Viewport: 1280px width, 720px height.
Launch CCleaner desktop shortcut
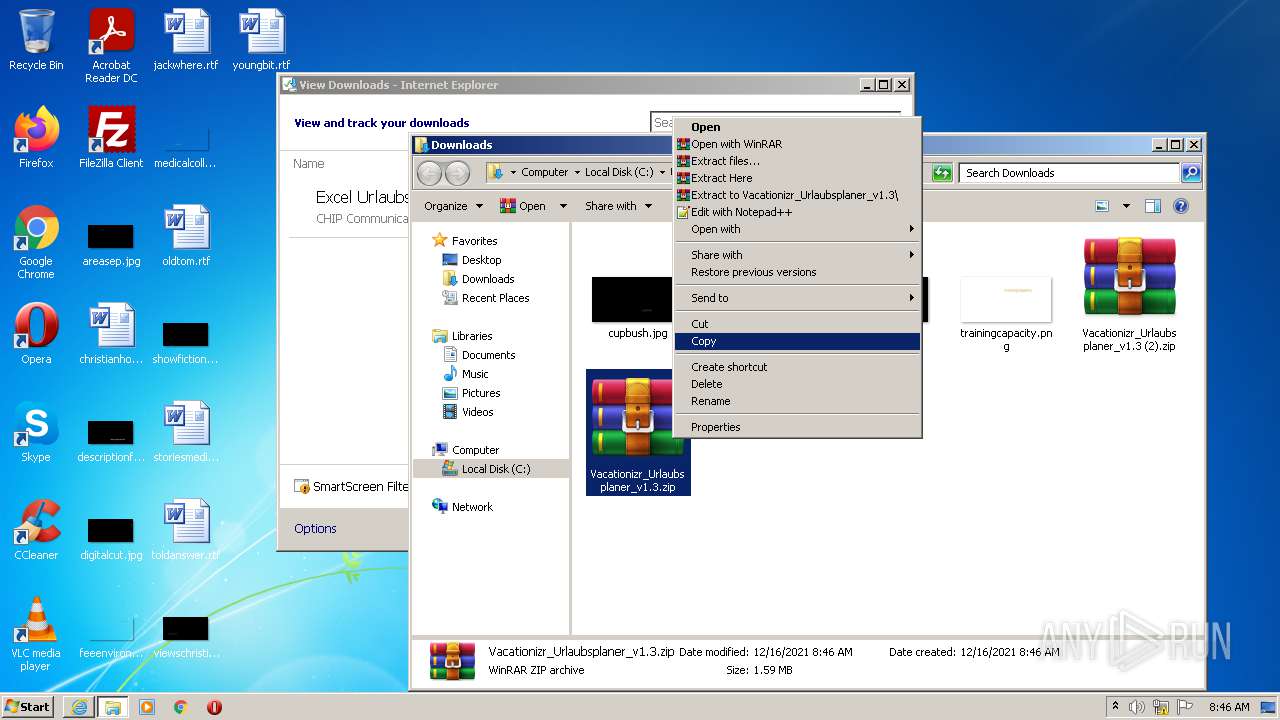tap(36, 530)
